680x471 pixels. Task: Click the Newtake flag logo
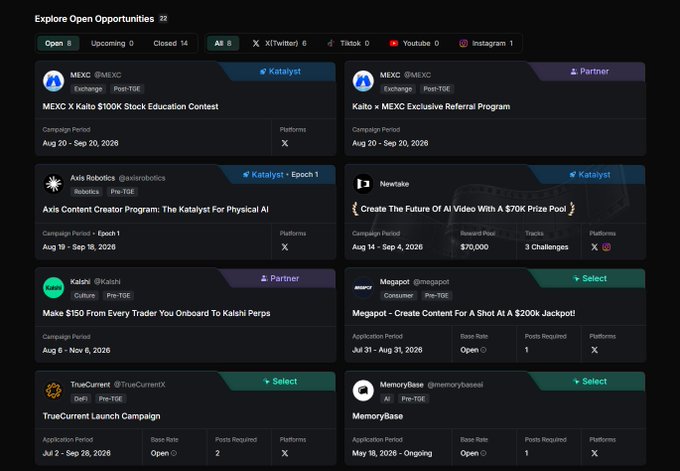pyautogui.click(x=363, y=184)
